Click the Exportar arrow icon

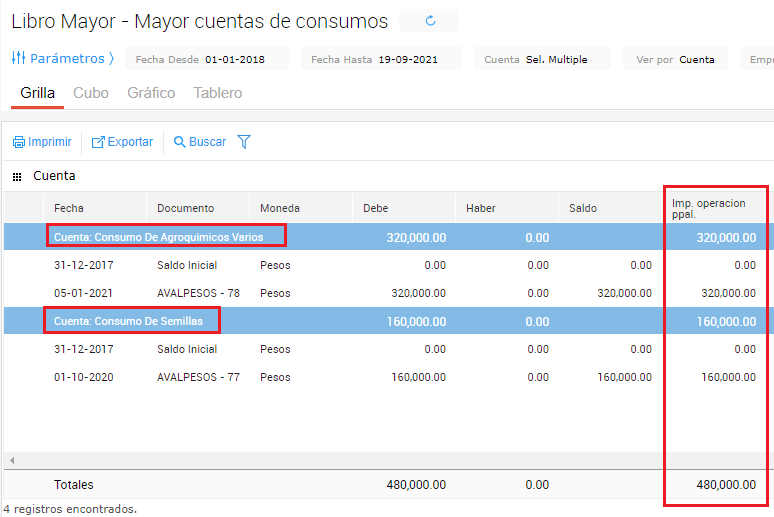click(98, 142)
